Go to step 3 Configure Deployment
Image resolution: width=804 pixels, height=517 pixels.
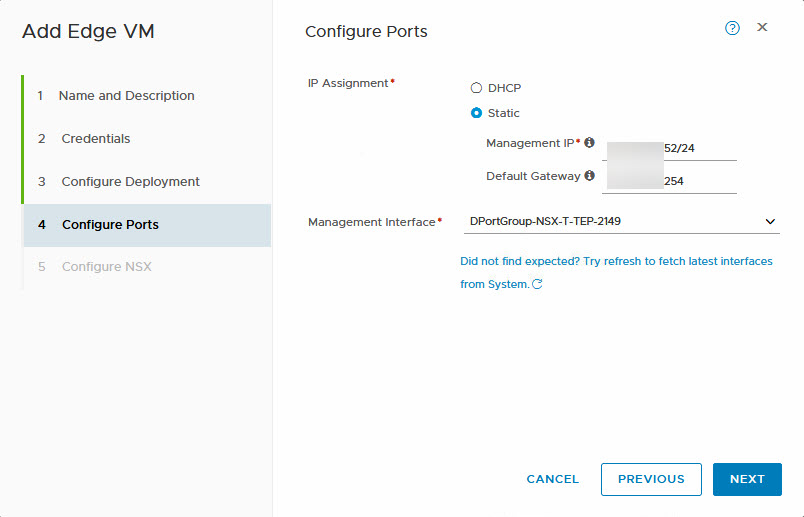(x=130, y=182)
